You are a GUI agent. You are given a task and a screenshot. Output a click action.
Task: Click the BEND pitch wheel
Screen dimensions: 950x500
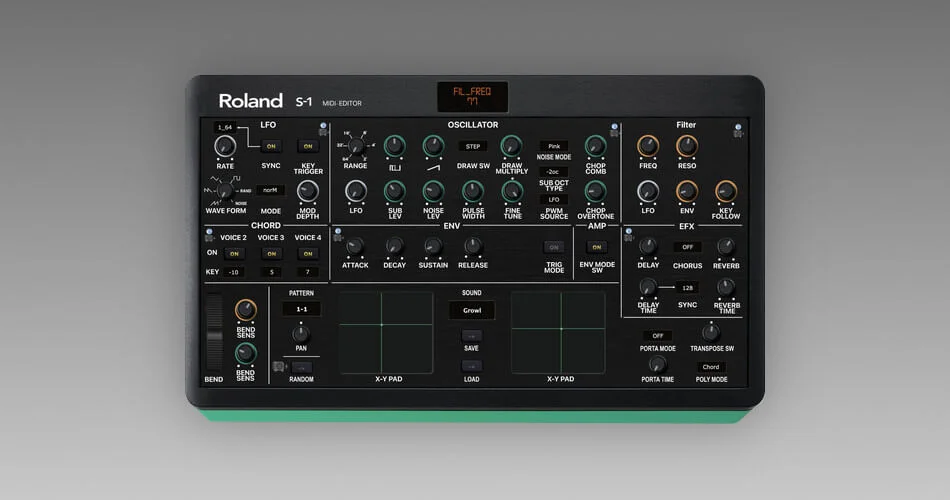point(214,332)
